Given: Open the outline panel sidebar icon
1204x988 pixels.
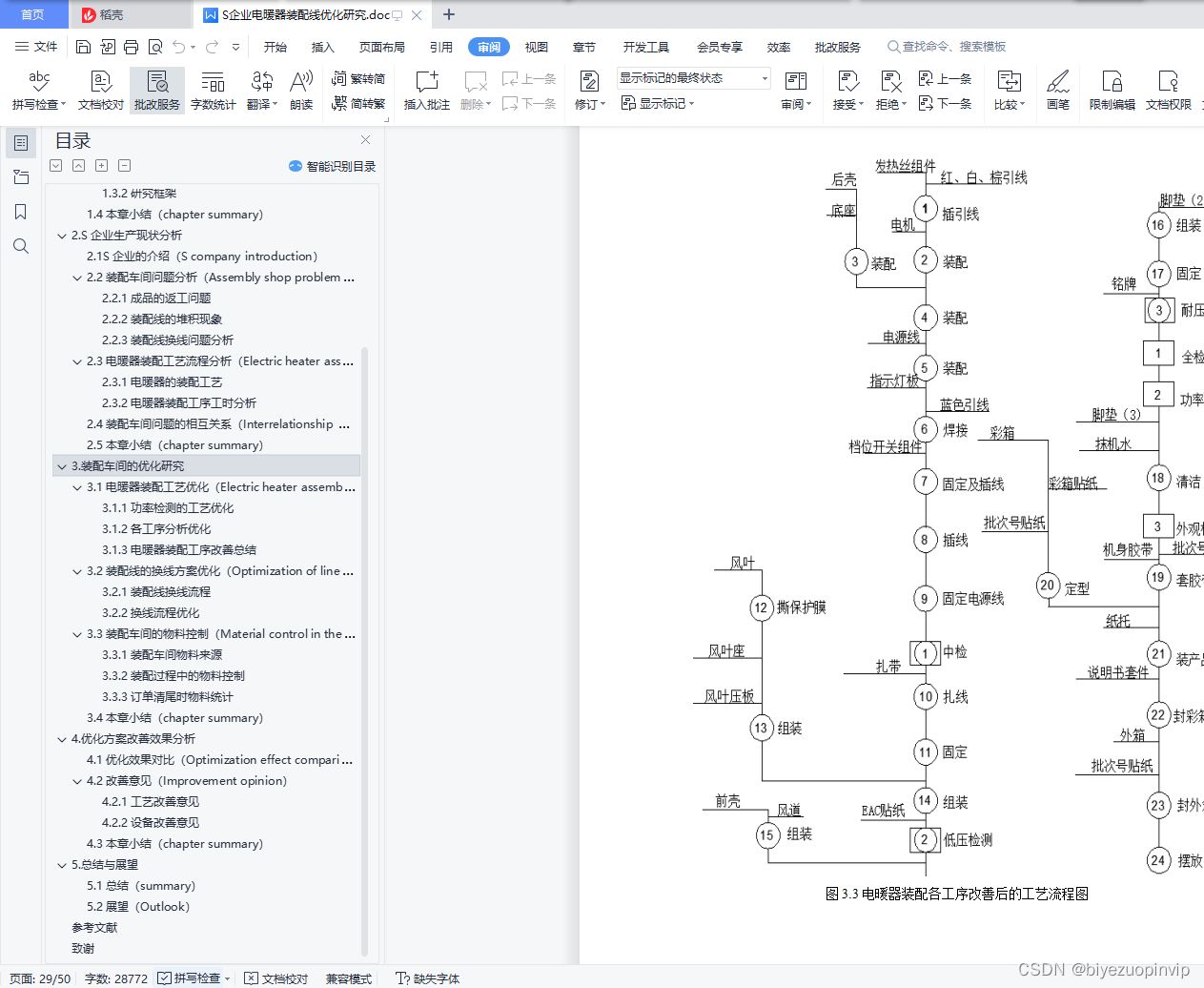Looking at the screenshot, I should [21, 143].
